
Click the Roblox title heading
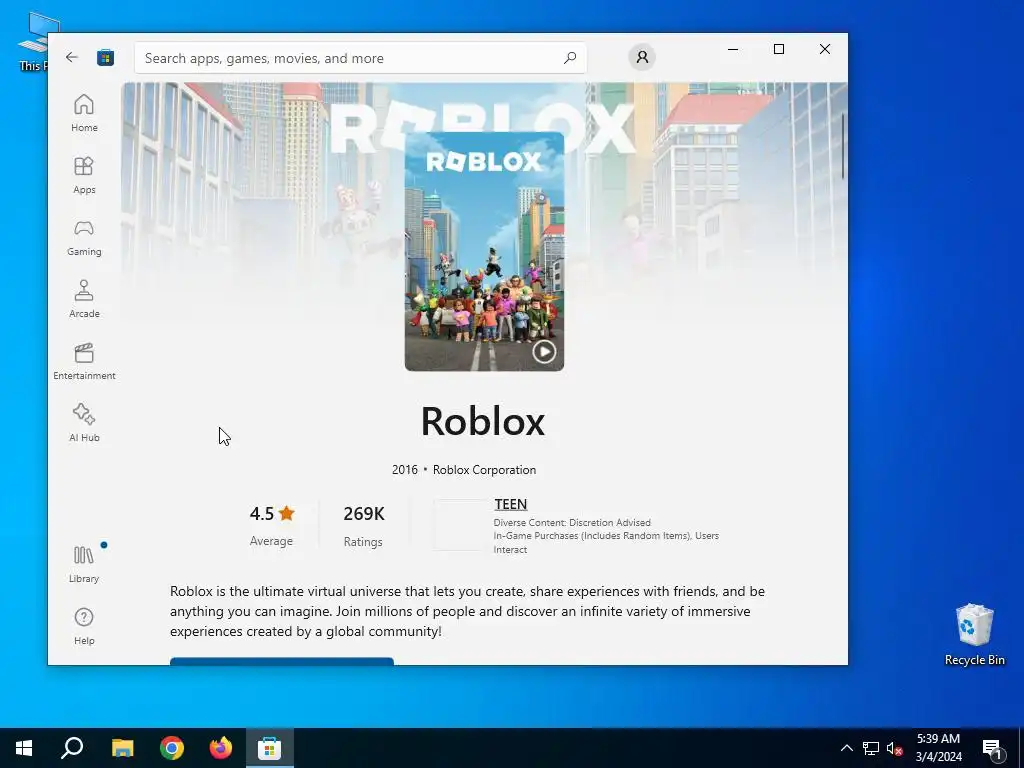483,421
